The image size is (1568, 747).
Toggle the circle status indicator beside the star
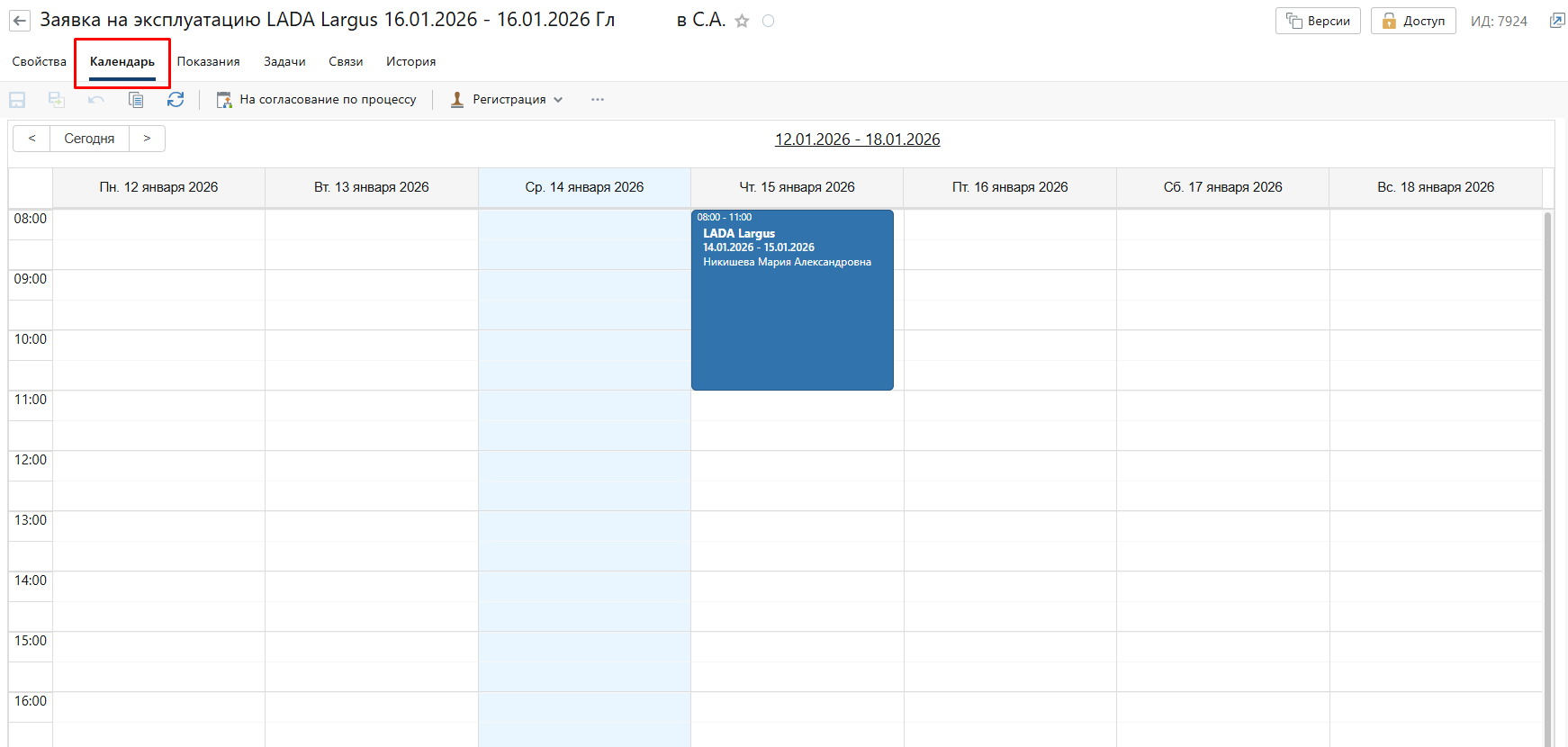click(x=768, y=21)
